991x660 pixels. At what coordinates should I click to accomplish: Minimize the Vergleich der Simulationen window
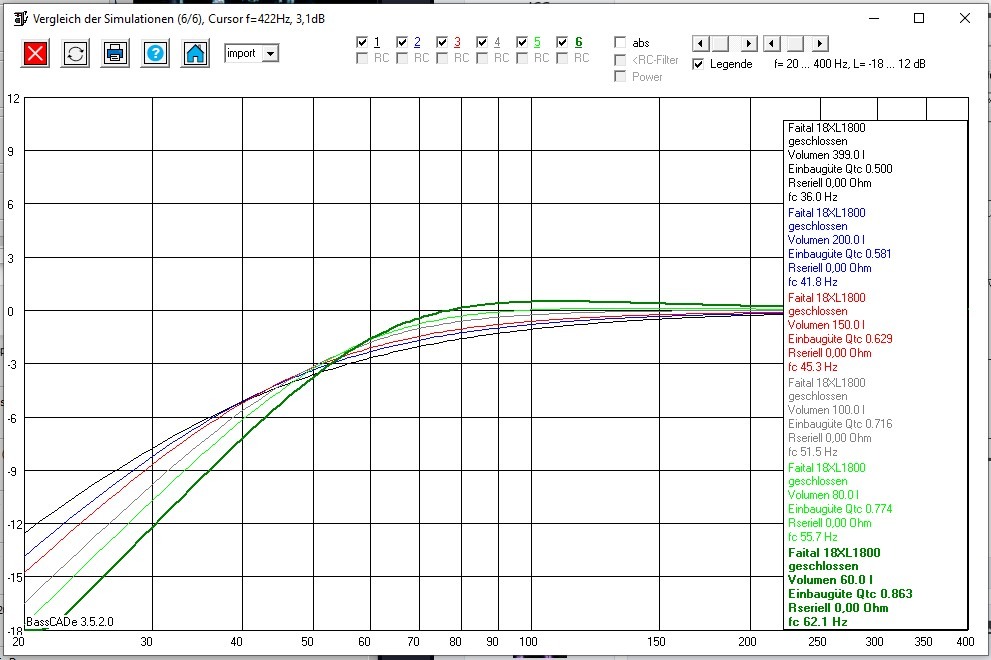[874, 18]
